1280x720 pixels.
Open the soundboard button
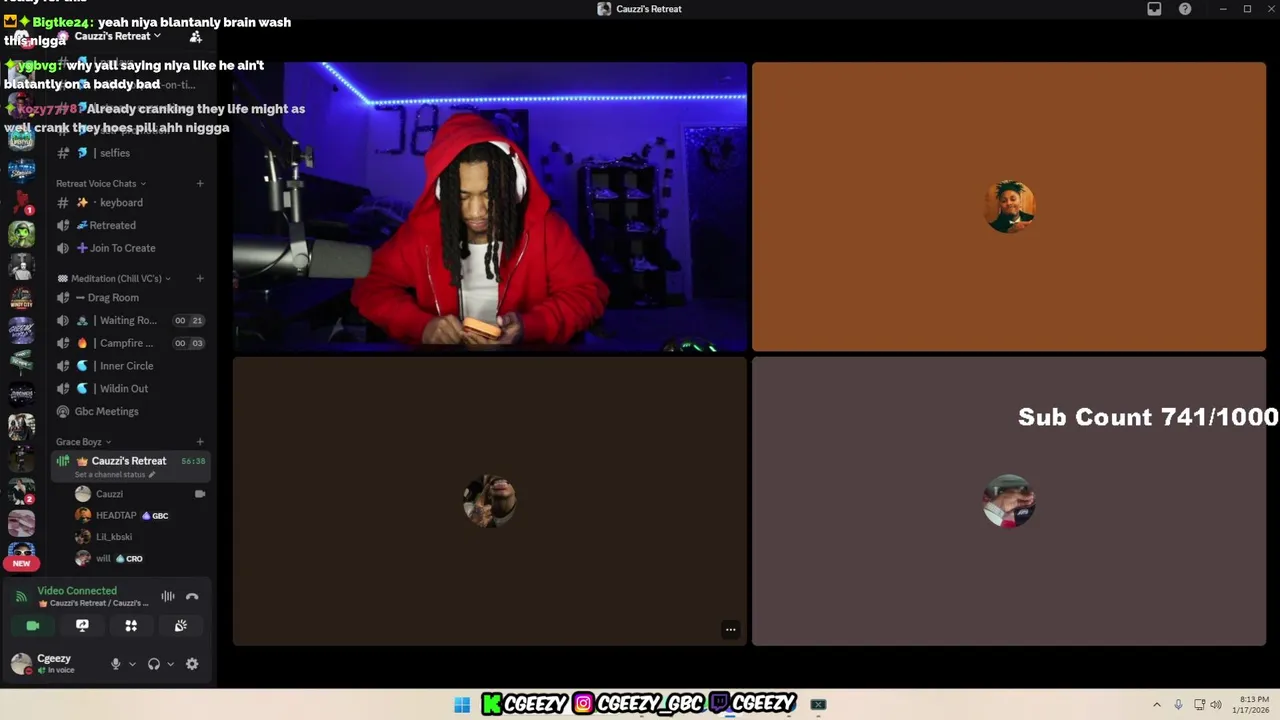180,626
